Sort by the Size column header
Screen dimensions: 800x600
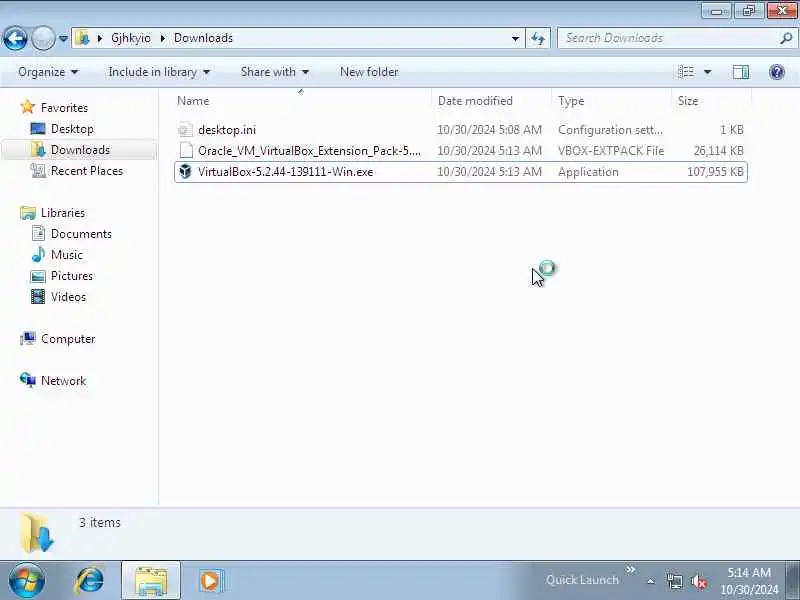pyautogui.click(x=711, y=101)
